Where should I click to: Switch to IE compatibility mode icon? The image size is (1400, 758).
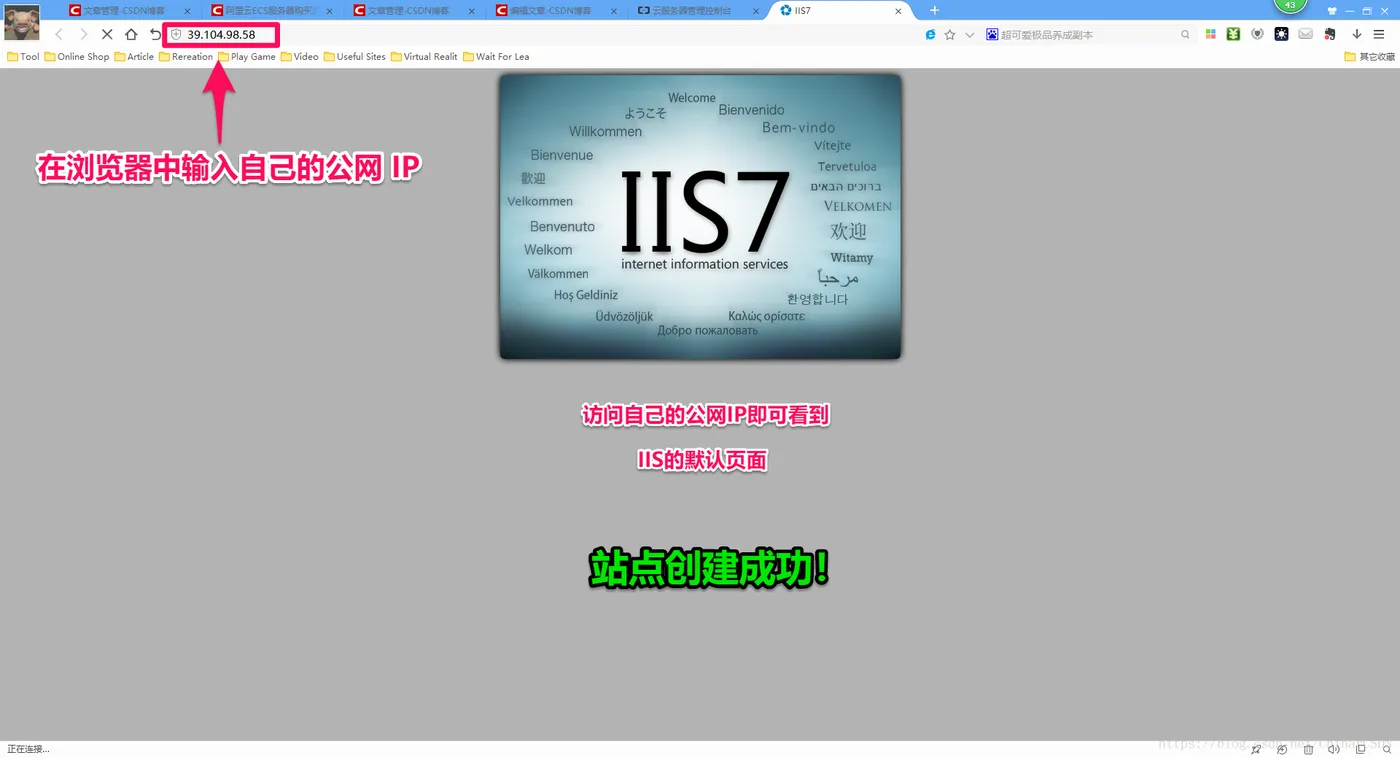pos(931,34)
